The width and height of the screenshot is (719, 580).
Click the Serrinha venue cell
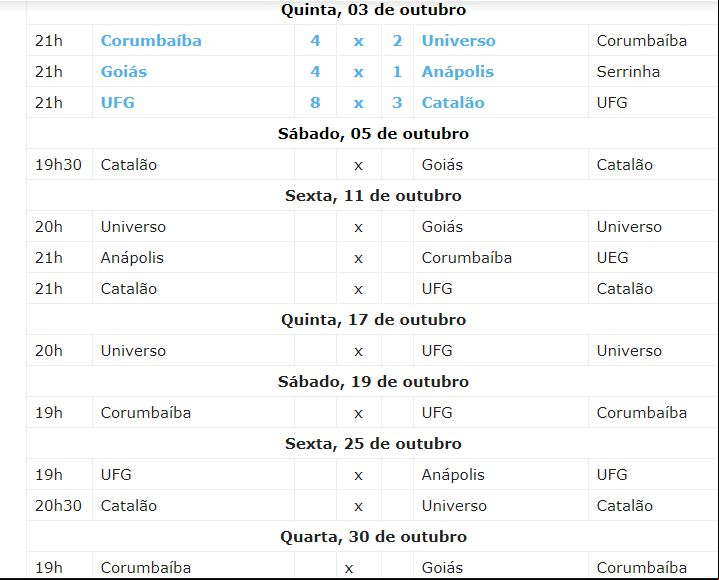pyautogui.click(x=628, y=72)
